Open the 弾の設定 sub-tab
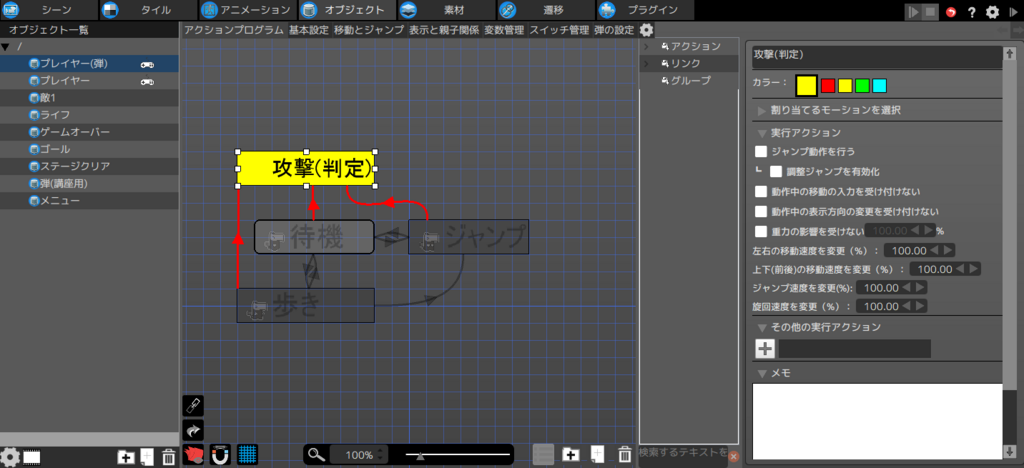 tap(614, 29)
